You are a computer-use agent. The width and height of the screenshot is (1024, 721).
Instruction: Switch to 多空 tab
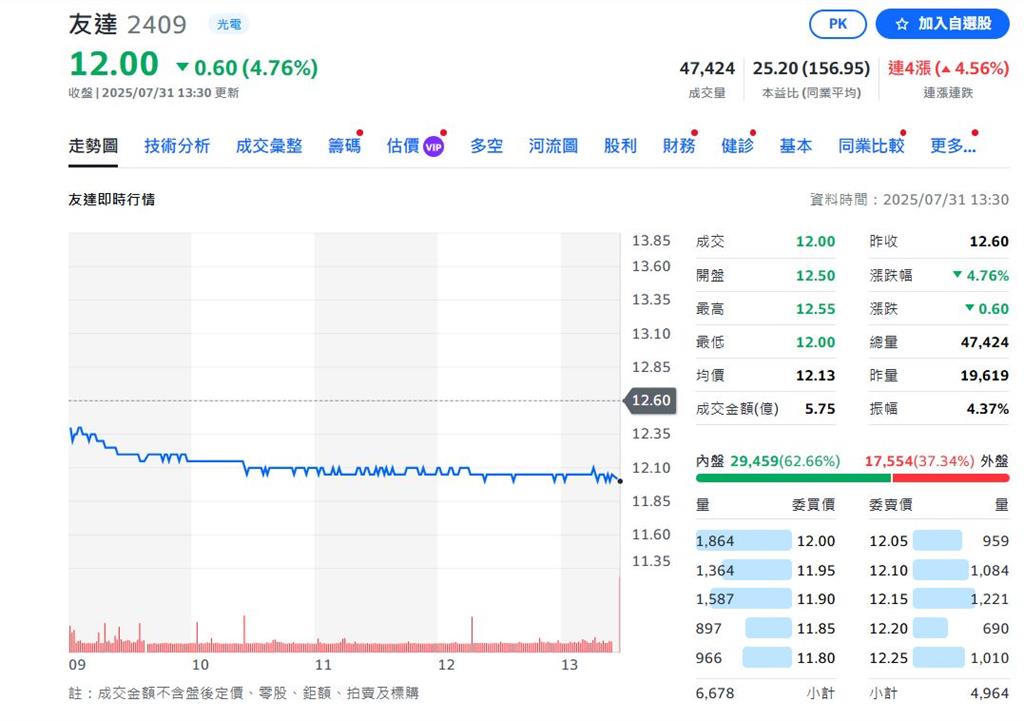pyautogui.click(x=487, y=146)
